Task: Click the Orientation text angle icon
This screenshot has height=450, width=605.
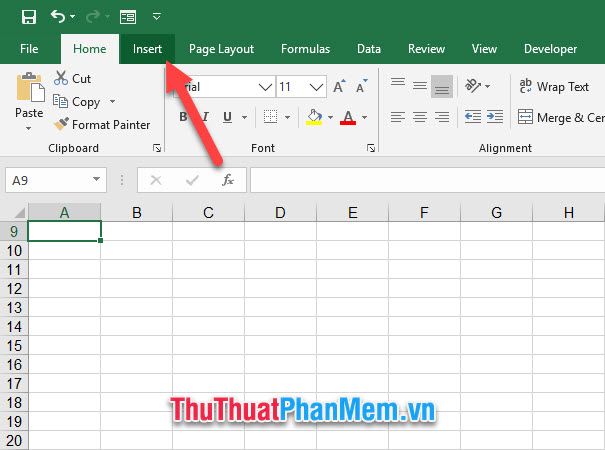Action: [x=473, y=85]
